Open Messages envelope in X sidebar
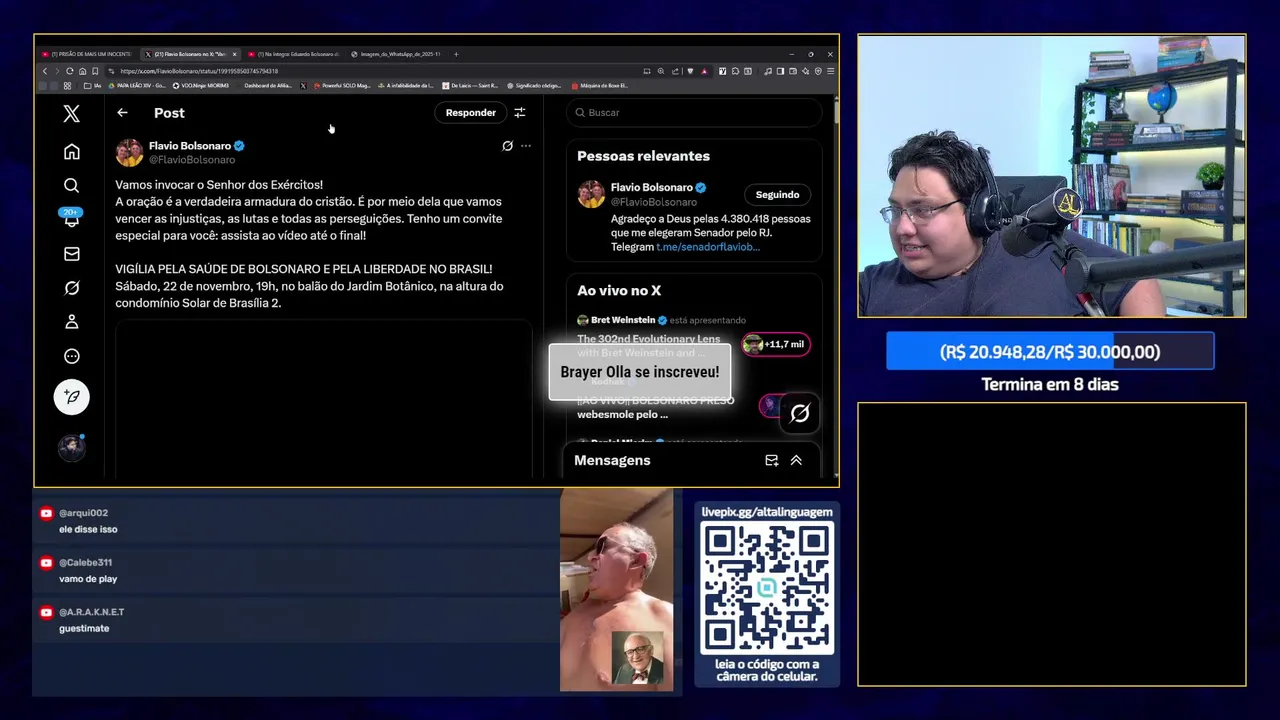 point(71,254)
